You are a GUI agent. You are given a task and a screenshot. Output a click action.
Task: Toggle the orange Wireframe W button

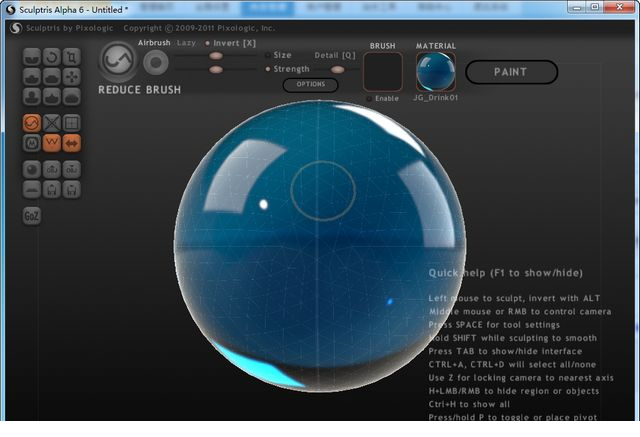coord(52,143)
